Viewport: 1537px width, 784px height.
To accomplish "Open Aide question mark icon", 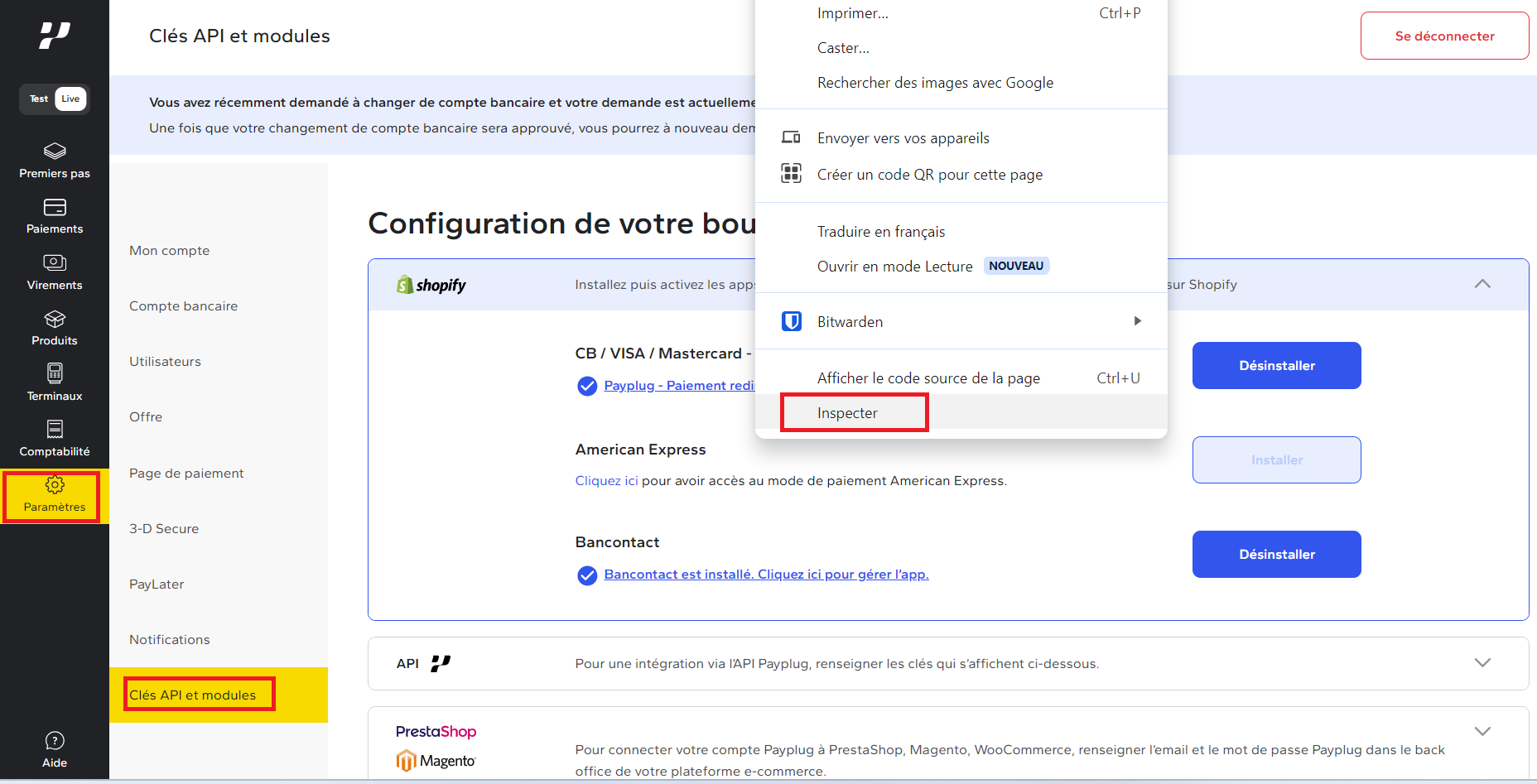I will click(x=55, y=740).
